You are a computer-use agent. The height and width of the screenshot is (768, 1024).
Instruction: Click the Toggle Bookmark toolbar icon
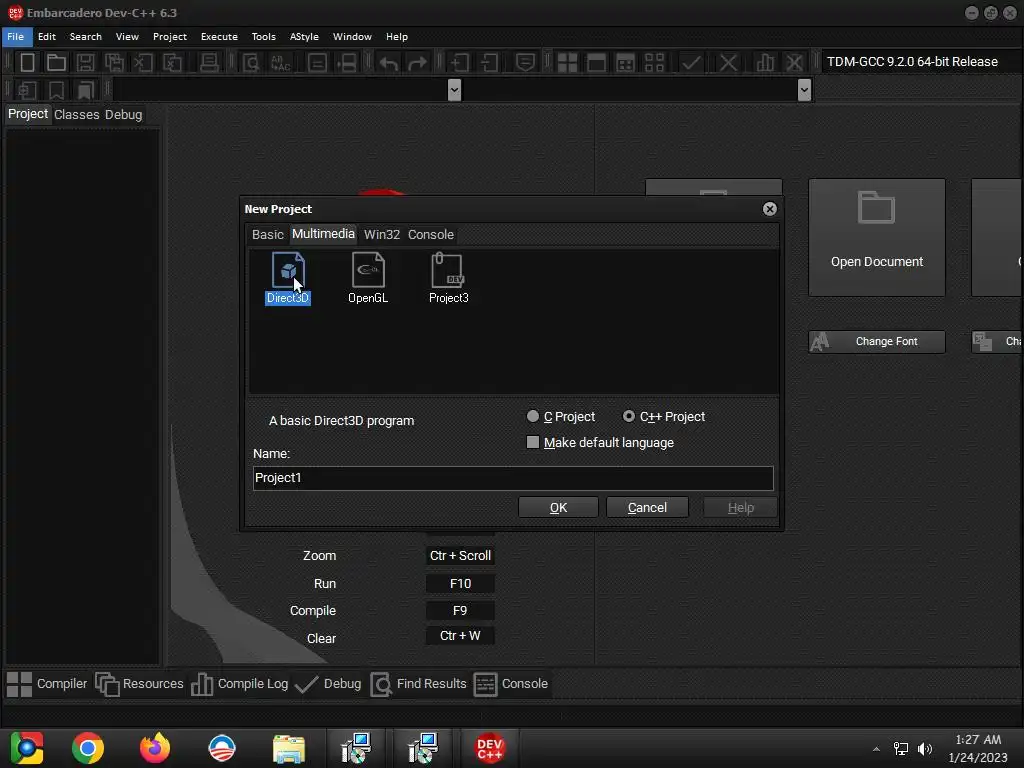tap(56, 89)
